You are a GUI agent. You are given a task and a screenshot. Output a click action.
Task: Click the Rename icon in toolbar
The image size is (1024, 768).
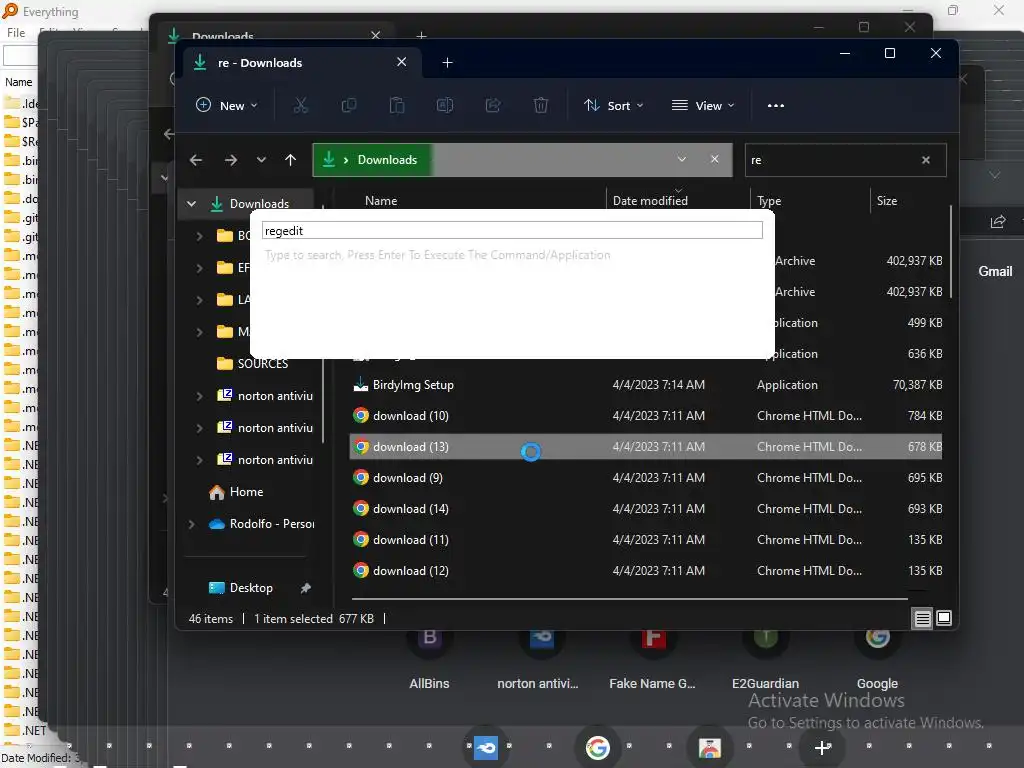click(445, 105)
